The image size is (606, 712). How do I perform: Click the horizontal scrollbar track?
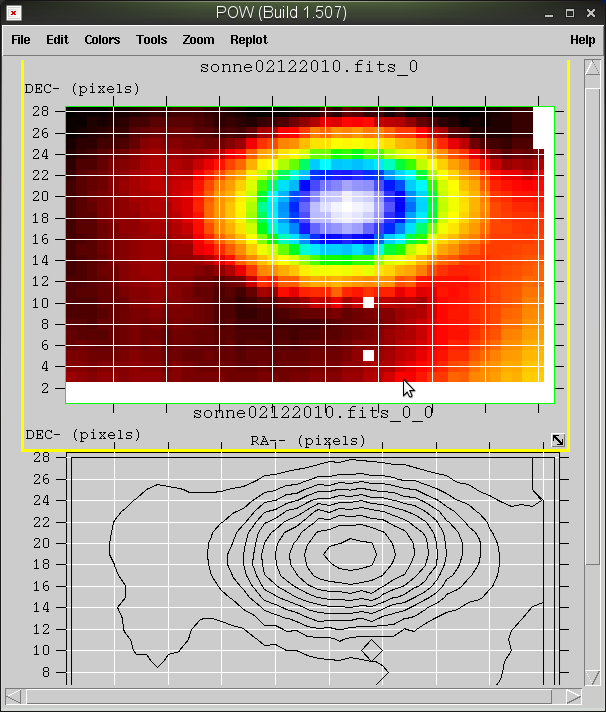[x=290, y=696]
